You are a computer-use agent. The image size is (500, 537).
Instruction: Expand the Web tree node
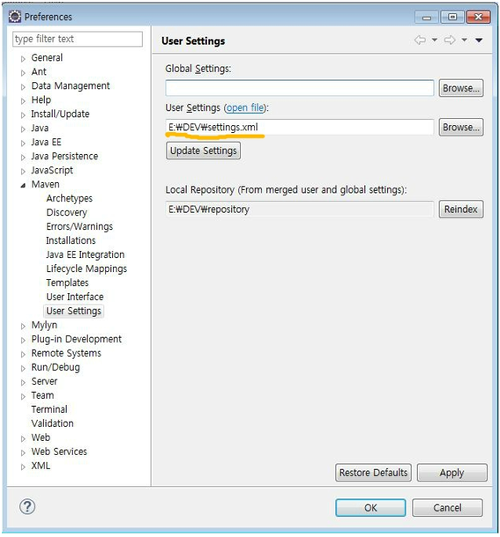click(x=23, y=439)
